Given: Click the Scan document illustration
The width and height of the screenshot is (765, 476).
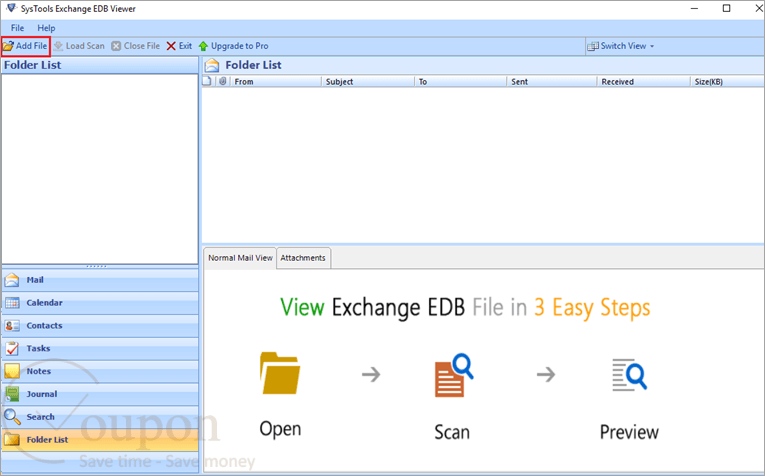Looking at the screenshot, I should click(453, 375).
